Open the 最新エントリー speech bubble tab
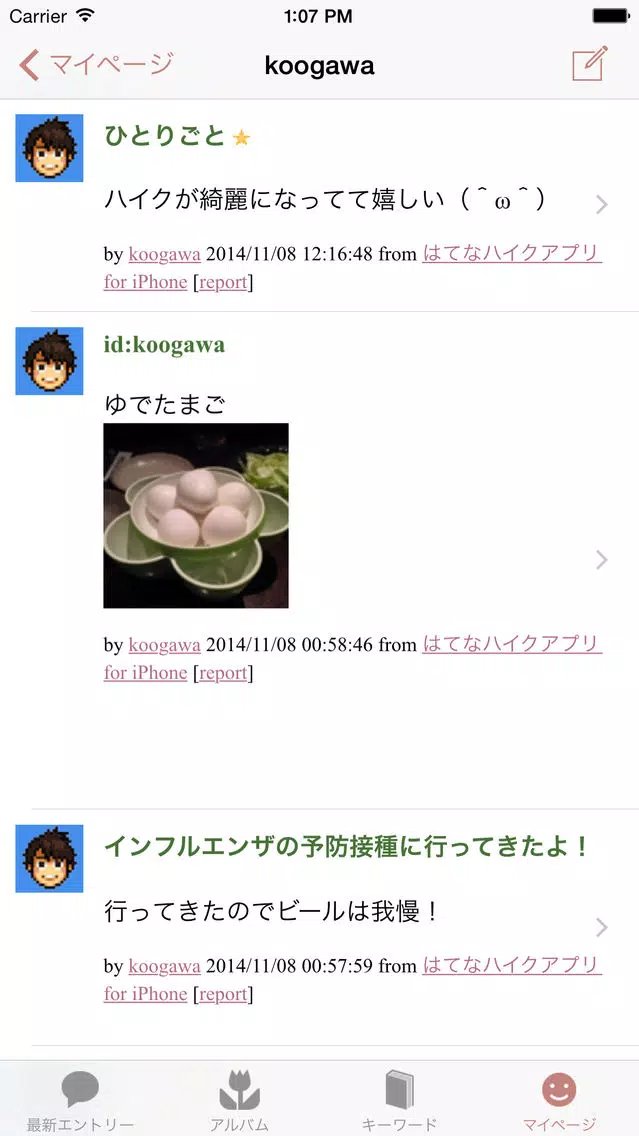Screen dimensions: 639x1136 point(80,1101)
